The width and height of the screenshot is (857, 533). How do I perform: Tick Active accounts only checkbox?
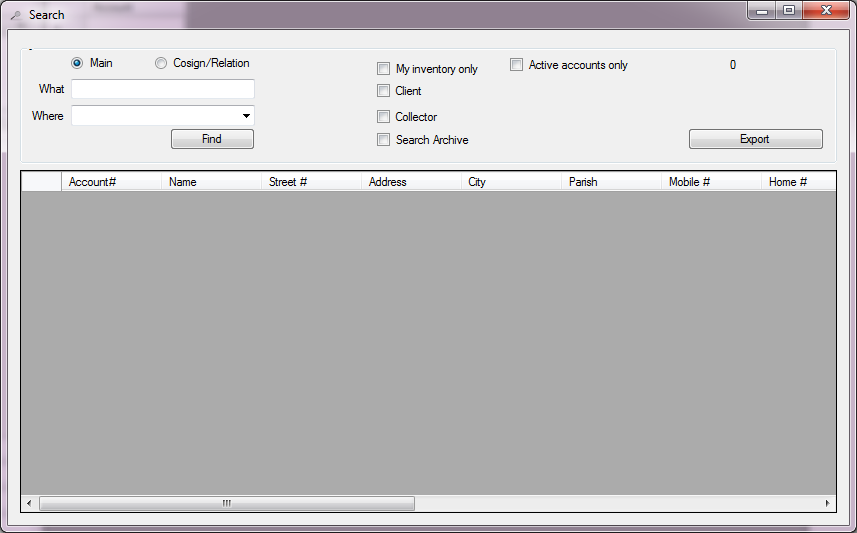point(516,65)
